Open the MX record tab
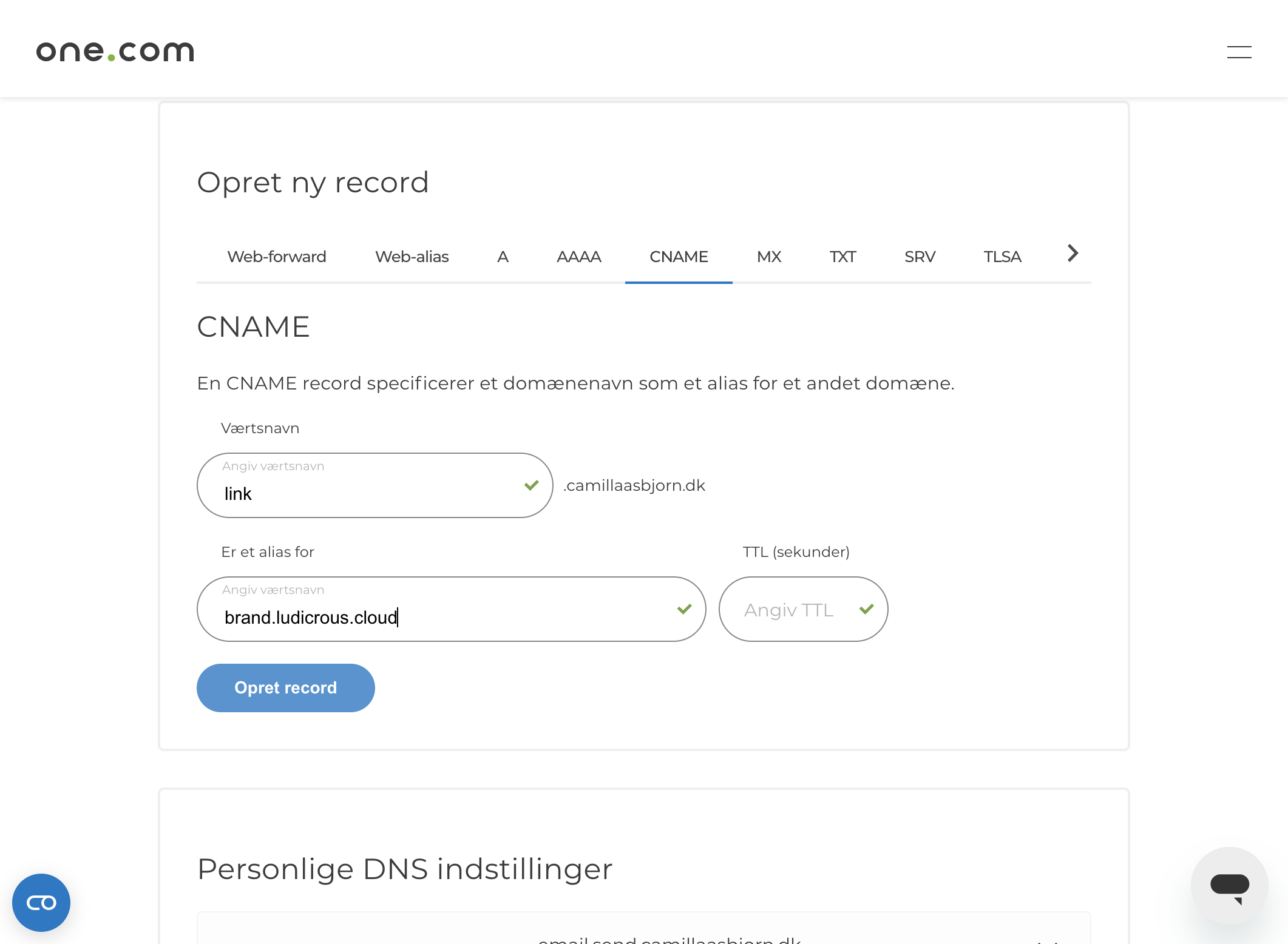The width and height of the screenshot is (1288, 944). click(769, 257)
